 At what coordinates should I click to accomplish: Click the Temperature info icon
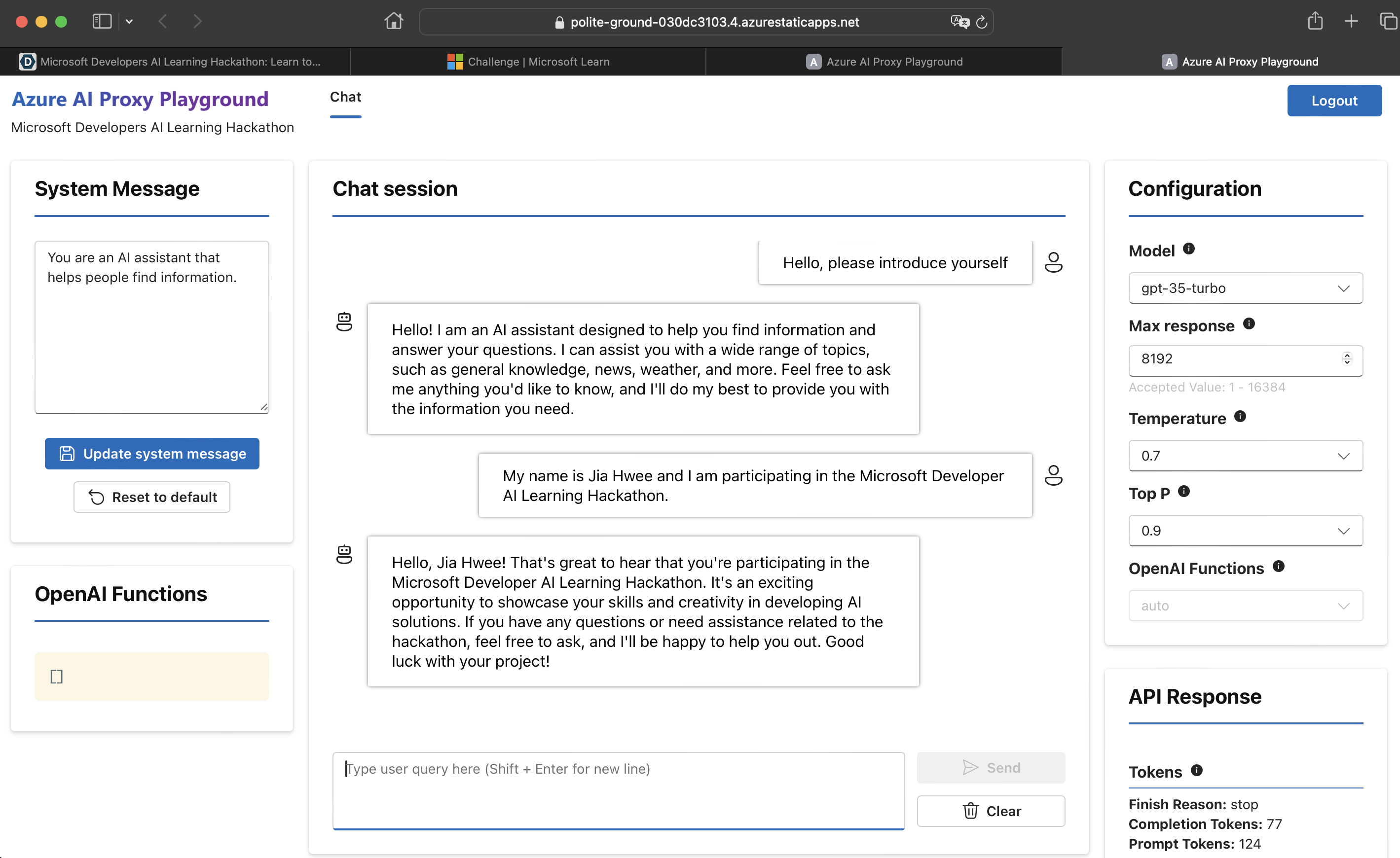pos(1240,416)
